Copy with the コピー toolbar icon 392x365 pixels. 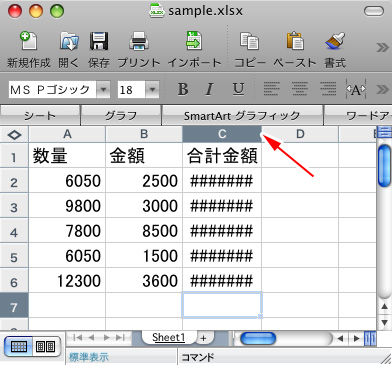(x=249, y=41)
